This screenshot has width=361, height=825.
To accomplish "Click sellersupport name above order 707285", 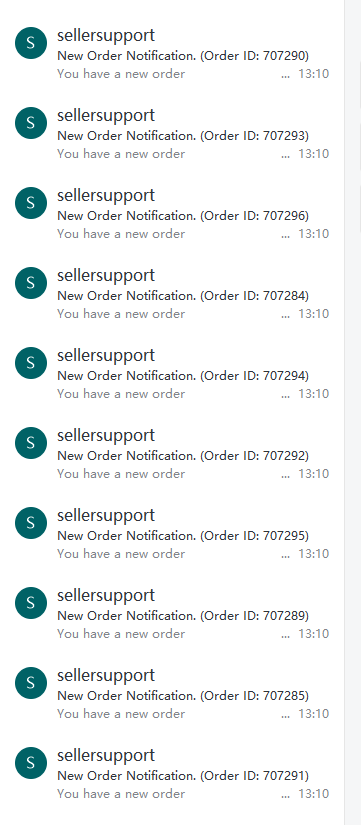I will [106, 676].
